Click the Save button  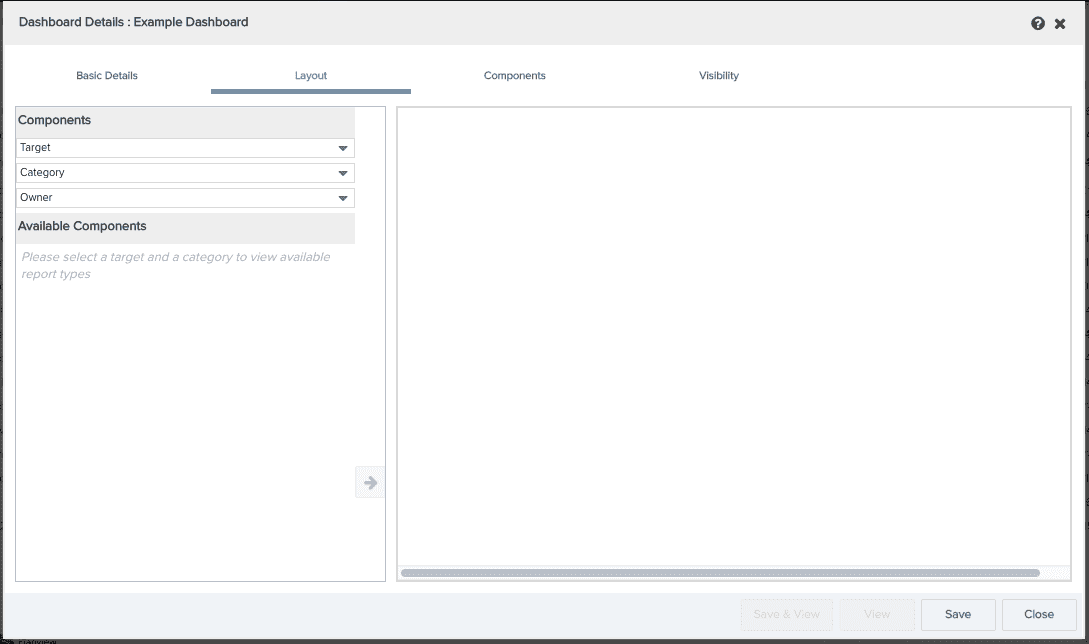tap(957, 614)
